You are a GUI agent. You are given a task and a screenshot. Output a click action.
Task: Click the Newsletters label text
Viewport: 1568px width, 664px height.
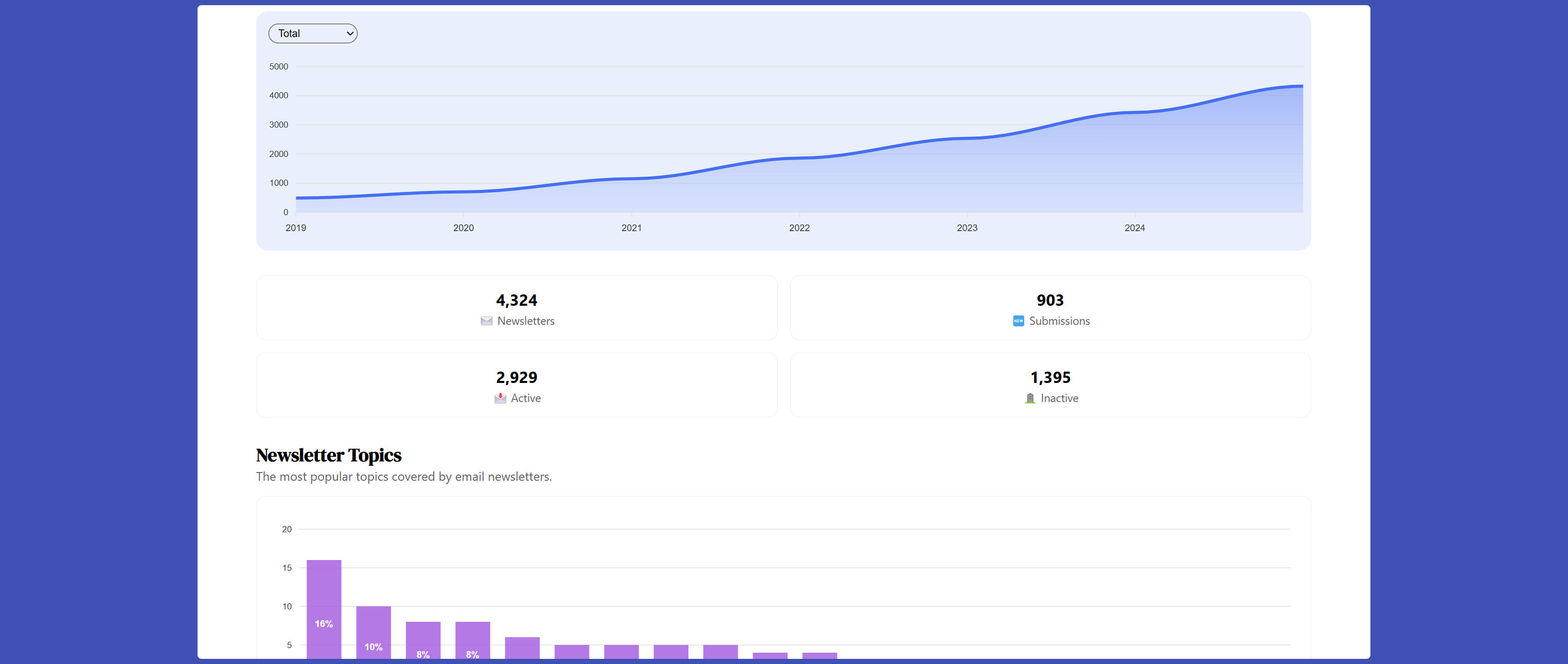click(526, 321)
